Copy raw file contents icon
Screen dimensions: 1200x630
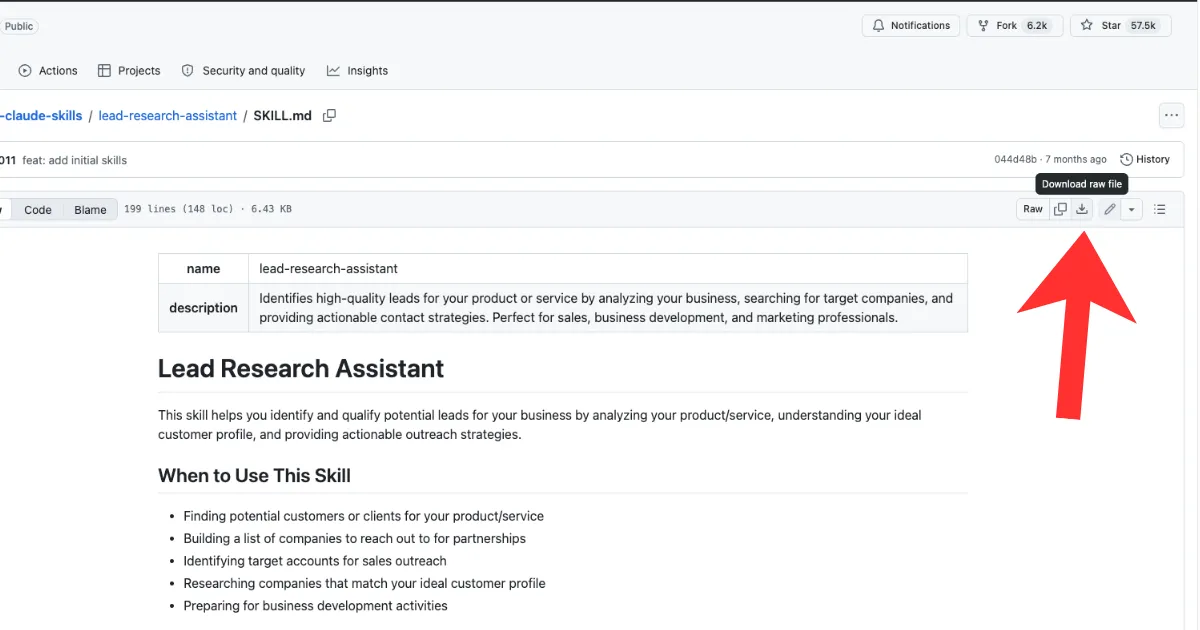[x=1060, y=209]
